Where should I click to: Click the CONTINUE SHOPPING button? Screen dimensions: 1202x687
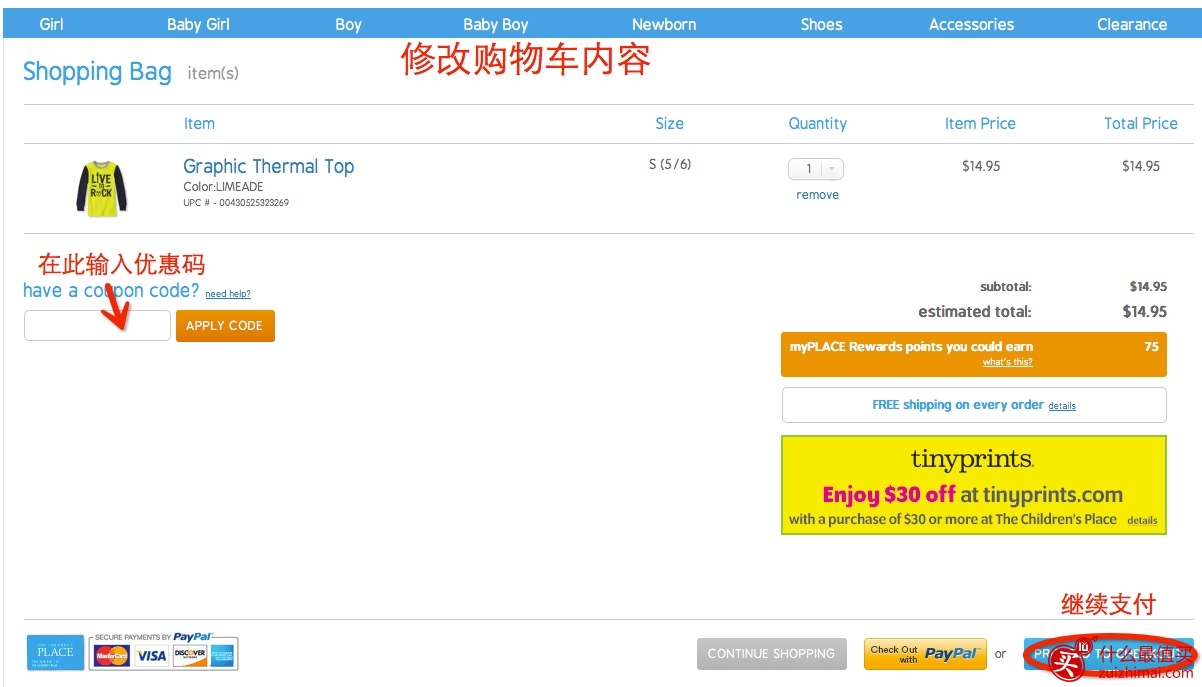[771, 654]
